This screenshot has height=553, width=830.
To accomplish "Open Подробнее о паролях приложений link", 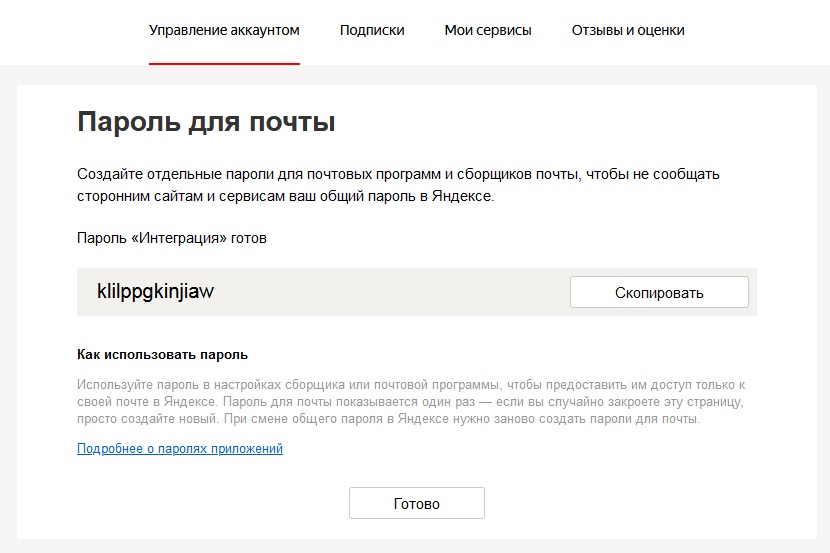I will 180,449.
